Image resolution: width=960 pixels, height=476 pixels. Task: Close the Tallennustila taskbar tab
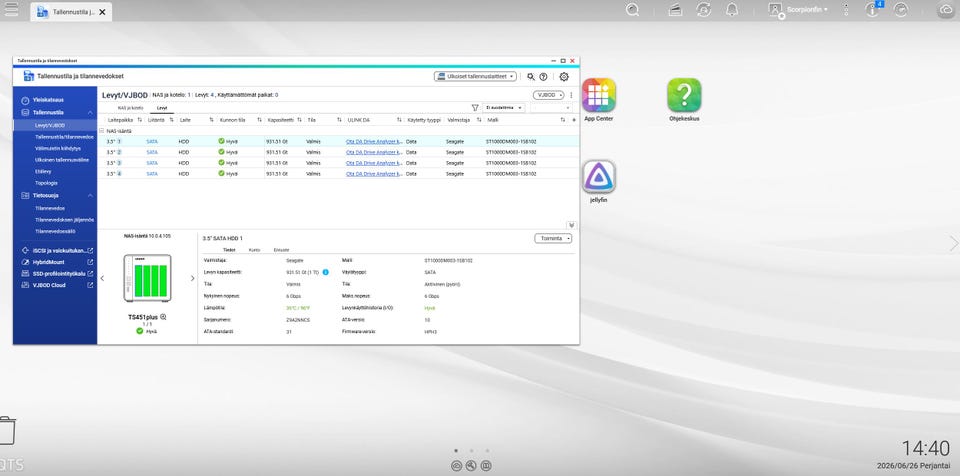102,12
